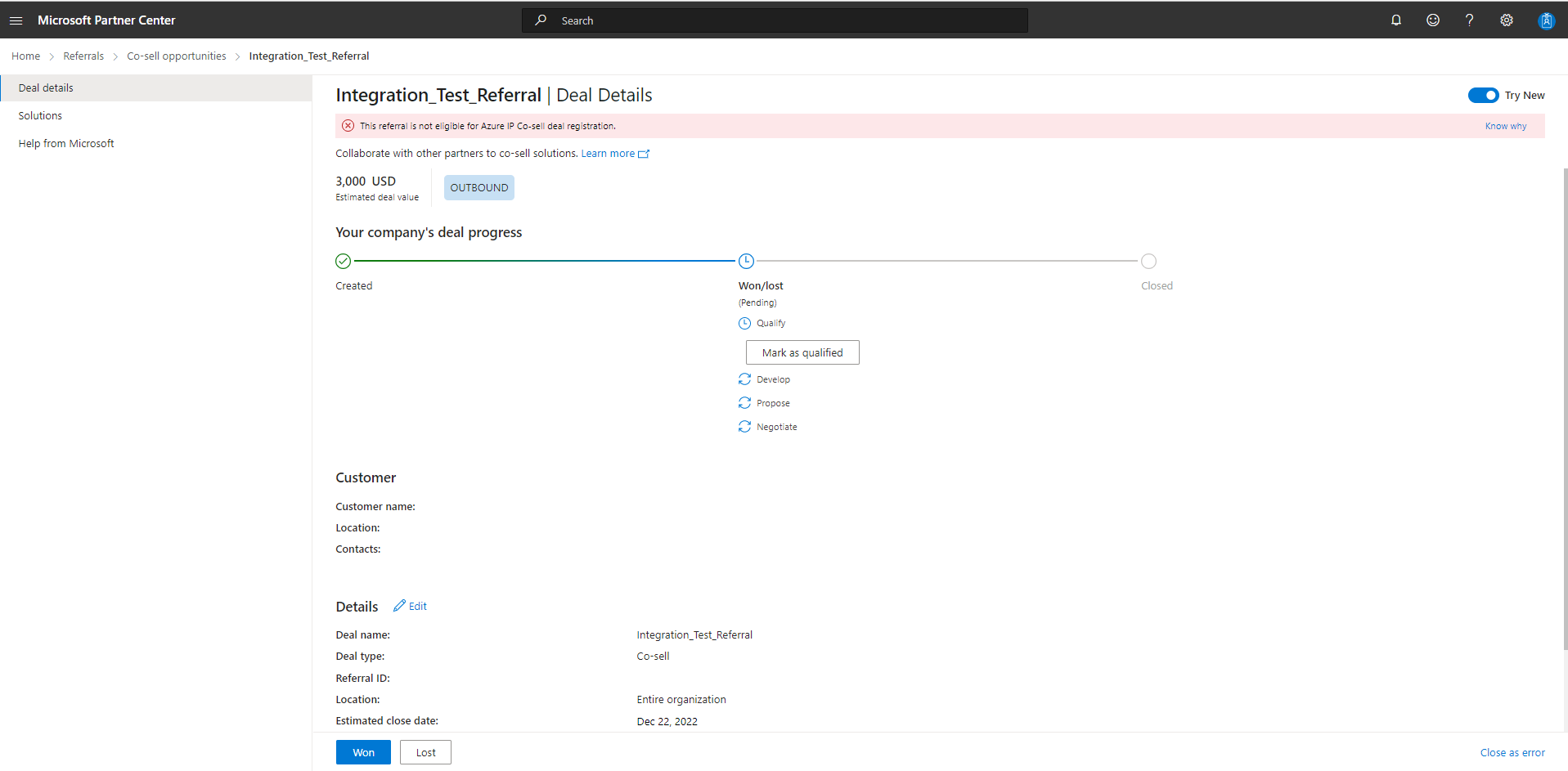Viewport: 1568px width, 771px height.
Task: Select Deal details in the sidebar
Action: [x=156, y=88]
